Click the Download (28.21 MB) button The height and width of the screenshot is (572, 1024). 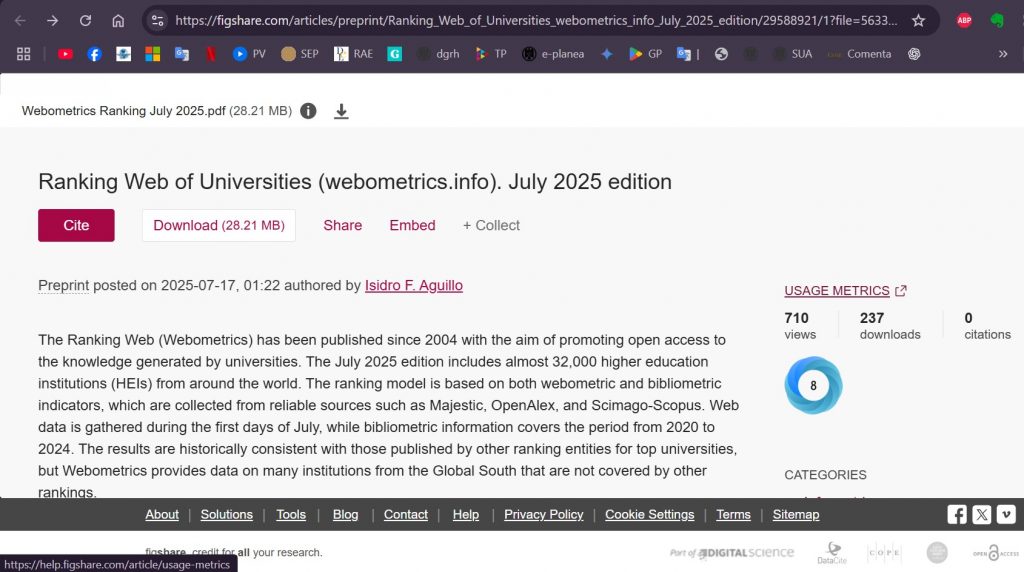click(x=218, y=225)
